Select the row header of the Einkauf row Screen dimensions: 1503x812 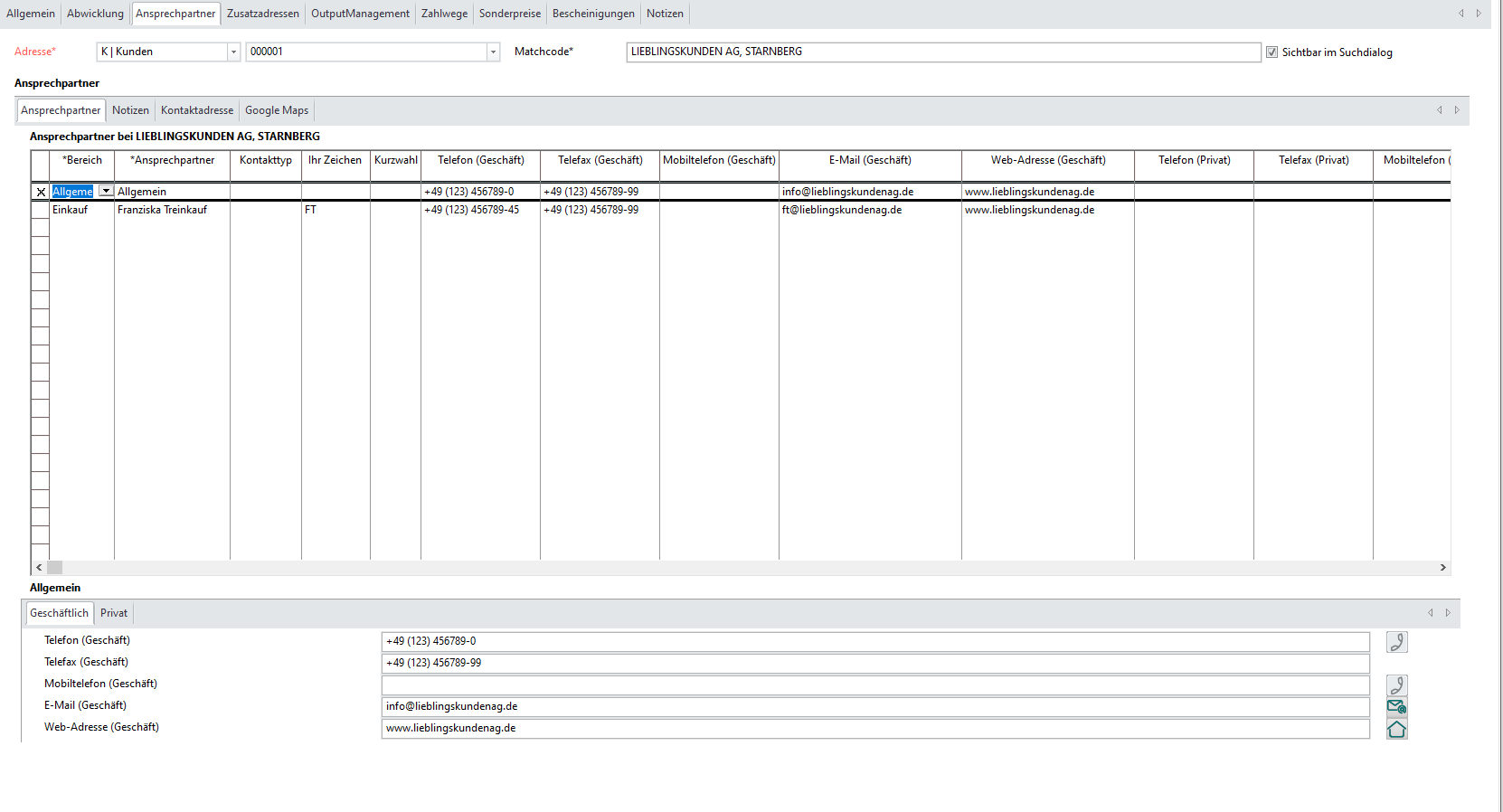click(x=41, y=210)
